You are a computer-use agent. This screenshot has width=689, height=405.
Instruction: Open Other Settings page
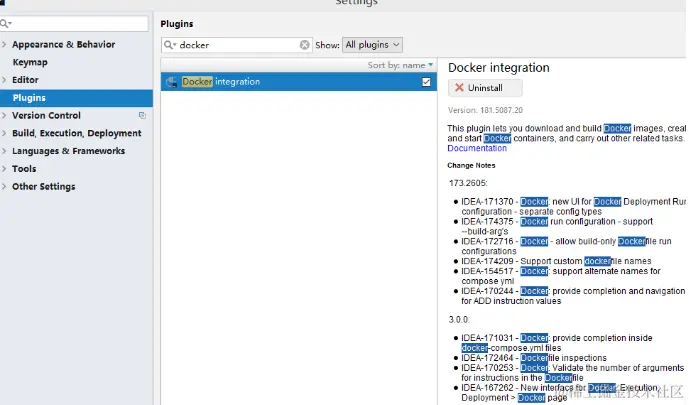point(44,187)
